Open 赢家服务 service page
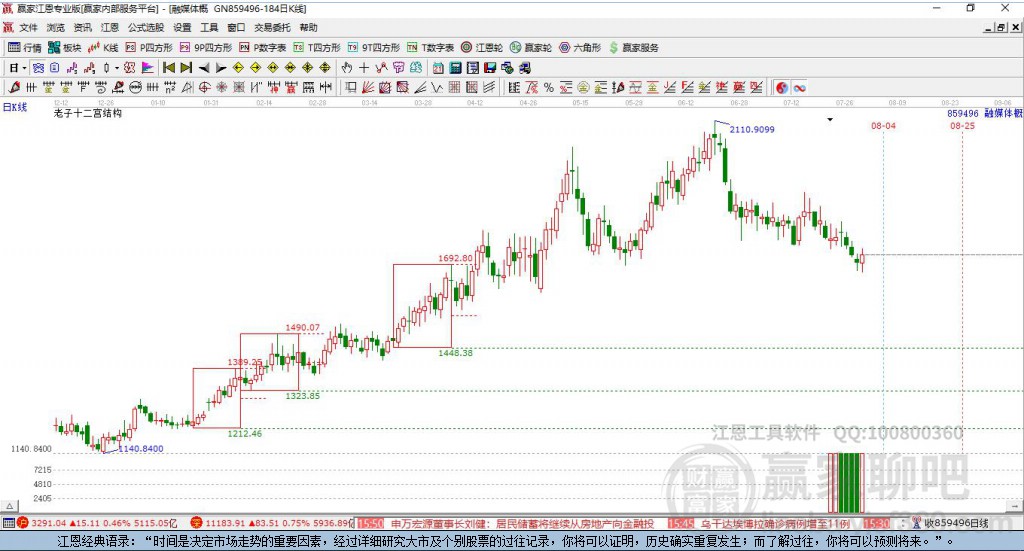Image resolution: width=1024 pixels, height=551 pixels. (633, 48)
